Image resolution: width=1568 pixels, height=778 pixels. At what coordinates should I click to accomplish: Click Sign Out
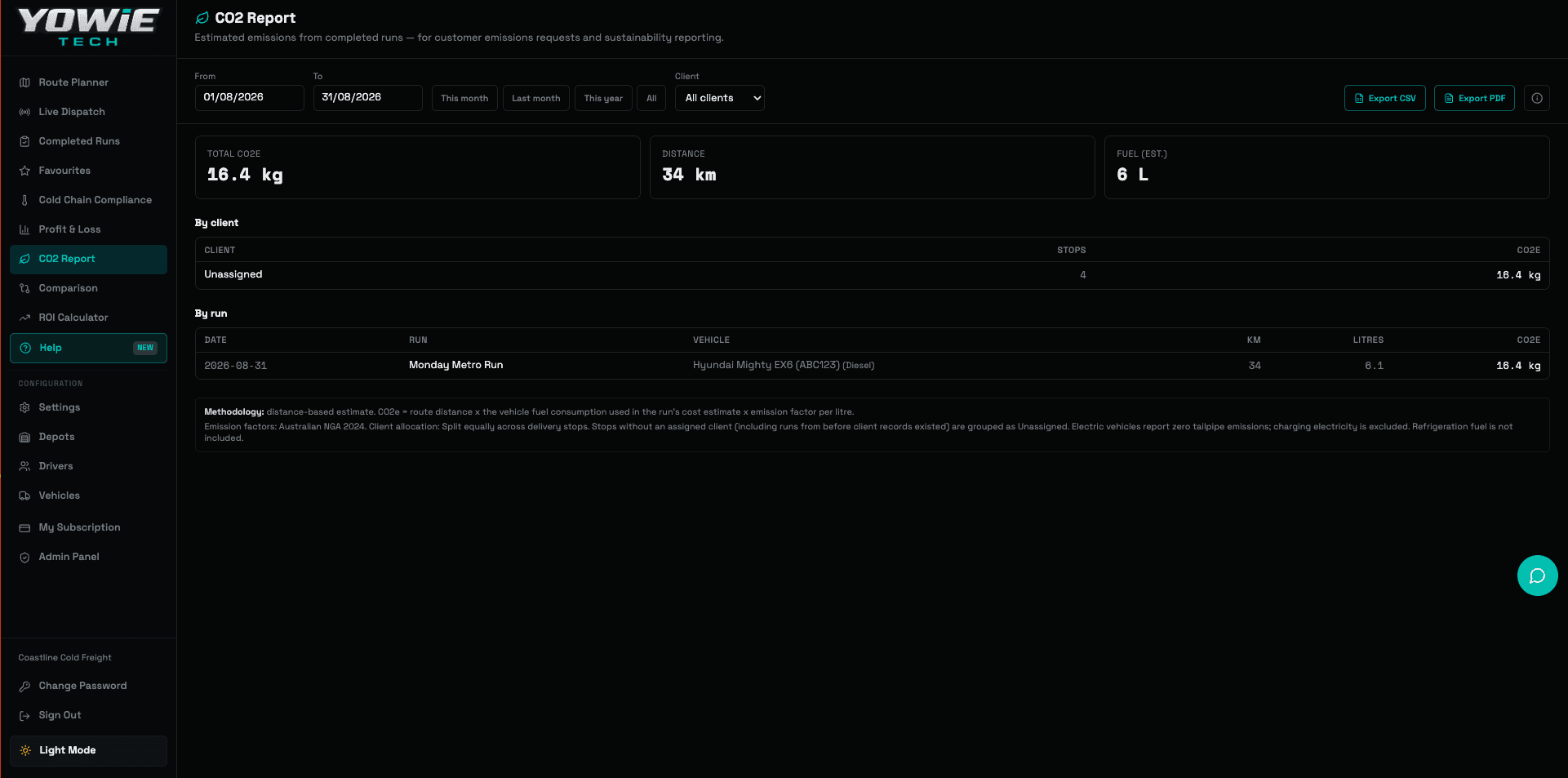pos(60,715)
